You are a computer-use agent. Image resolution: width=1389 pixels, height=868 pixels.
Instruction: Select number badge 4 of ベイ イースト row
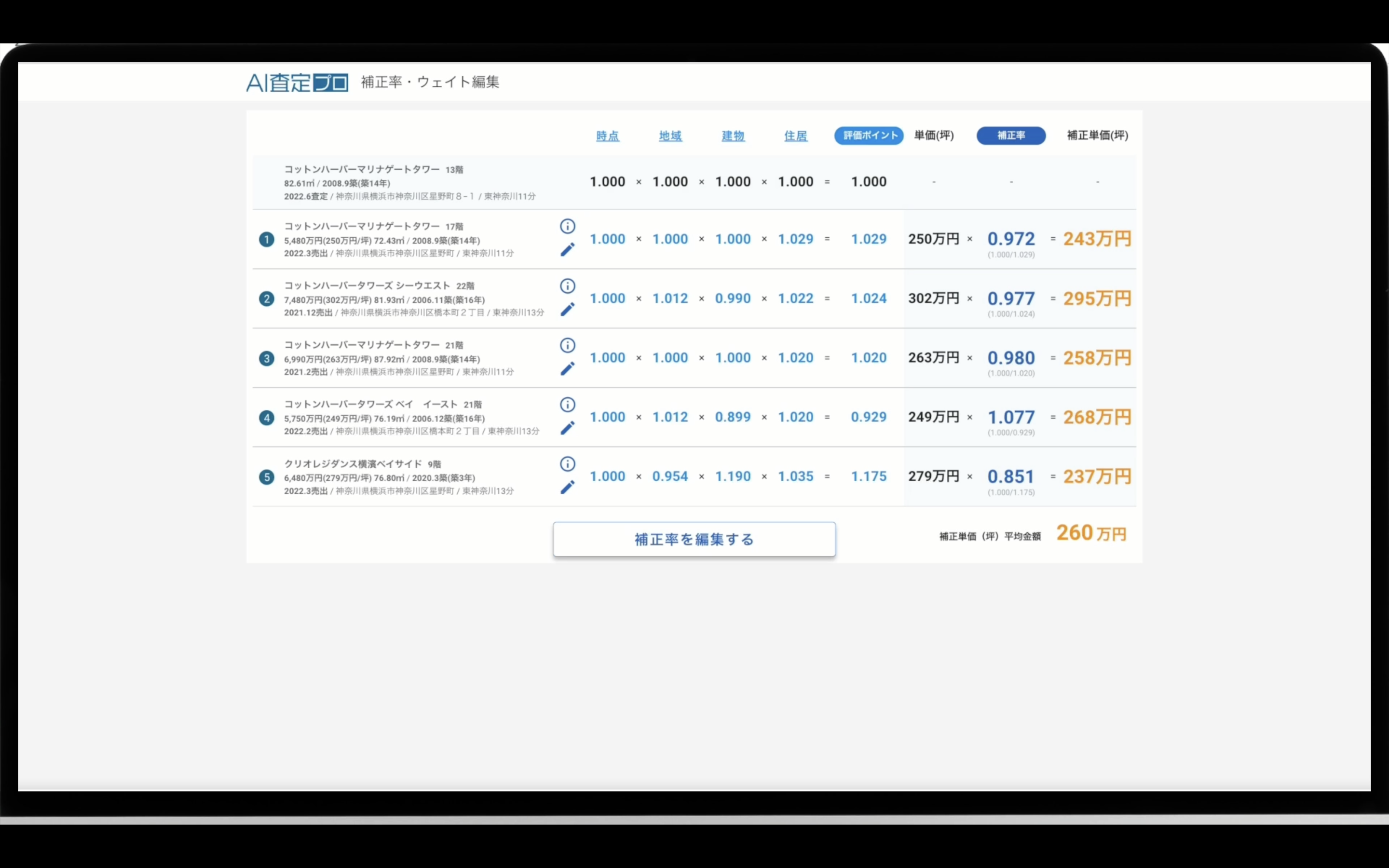(266, 418)
